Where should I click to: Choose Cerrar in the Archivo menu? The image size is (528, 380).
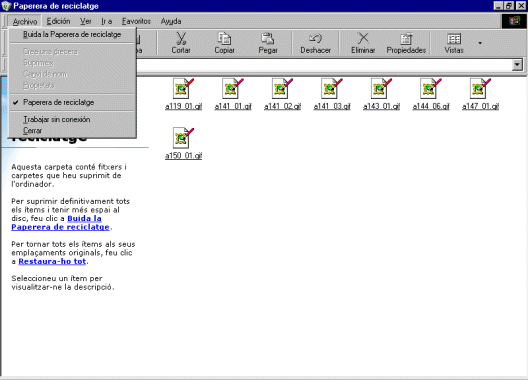click(x=72, y=131)
